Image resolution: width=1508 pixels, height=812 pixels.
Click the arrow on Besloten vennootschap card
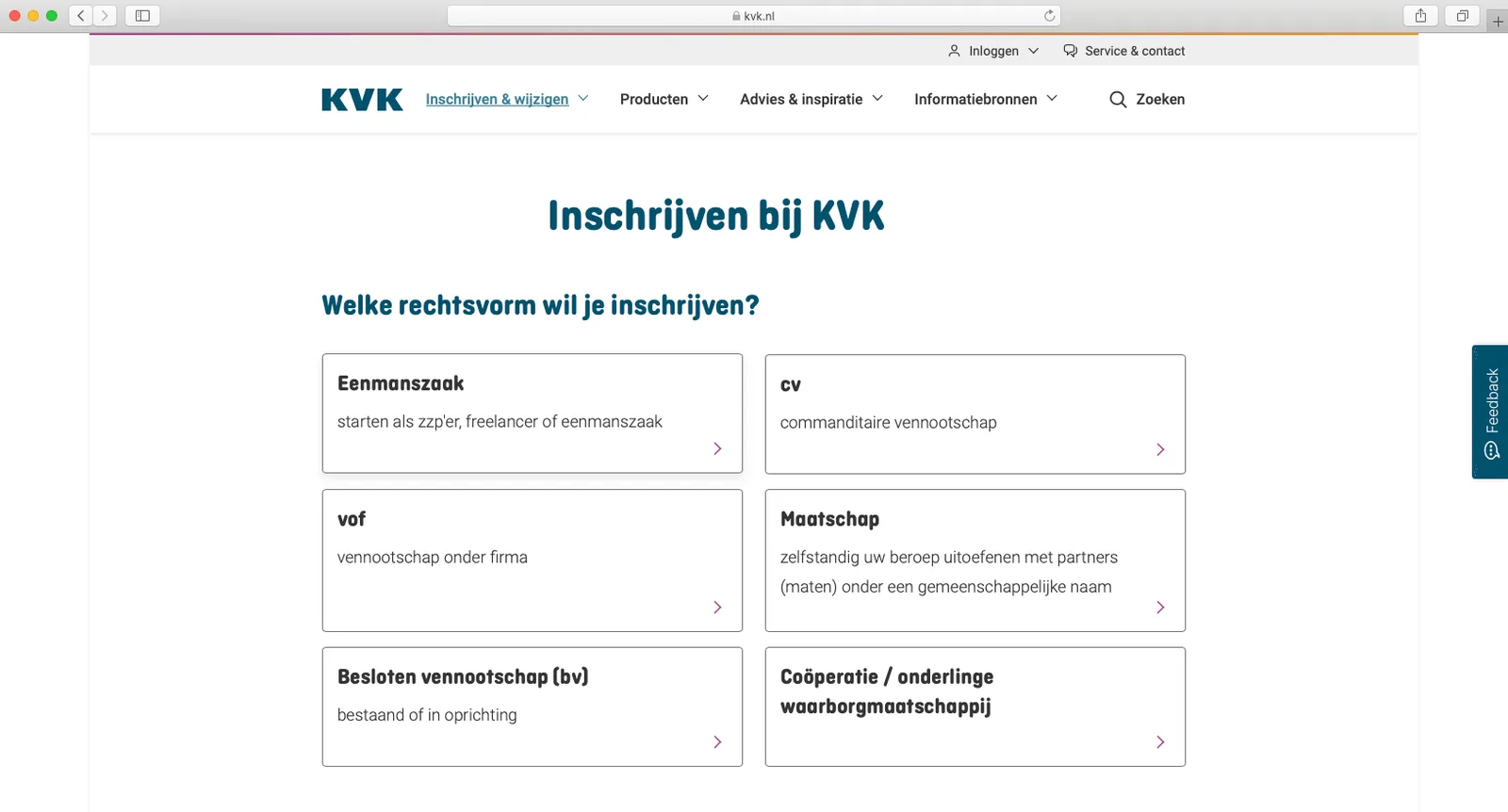point(717,741)
